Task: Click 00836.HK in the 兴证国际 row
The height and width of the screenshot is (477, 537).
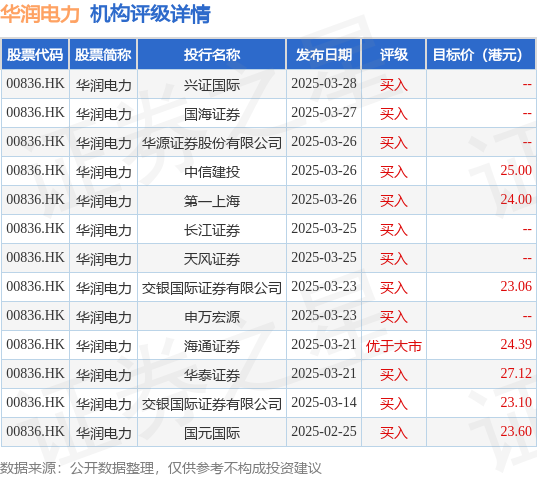Action: coord(35,84)
